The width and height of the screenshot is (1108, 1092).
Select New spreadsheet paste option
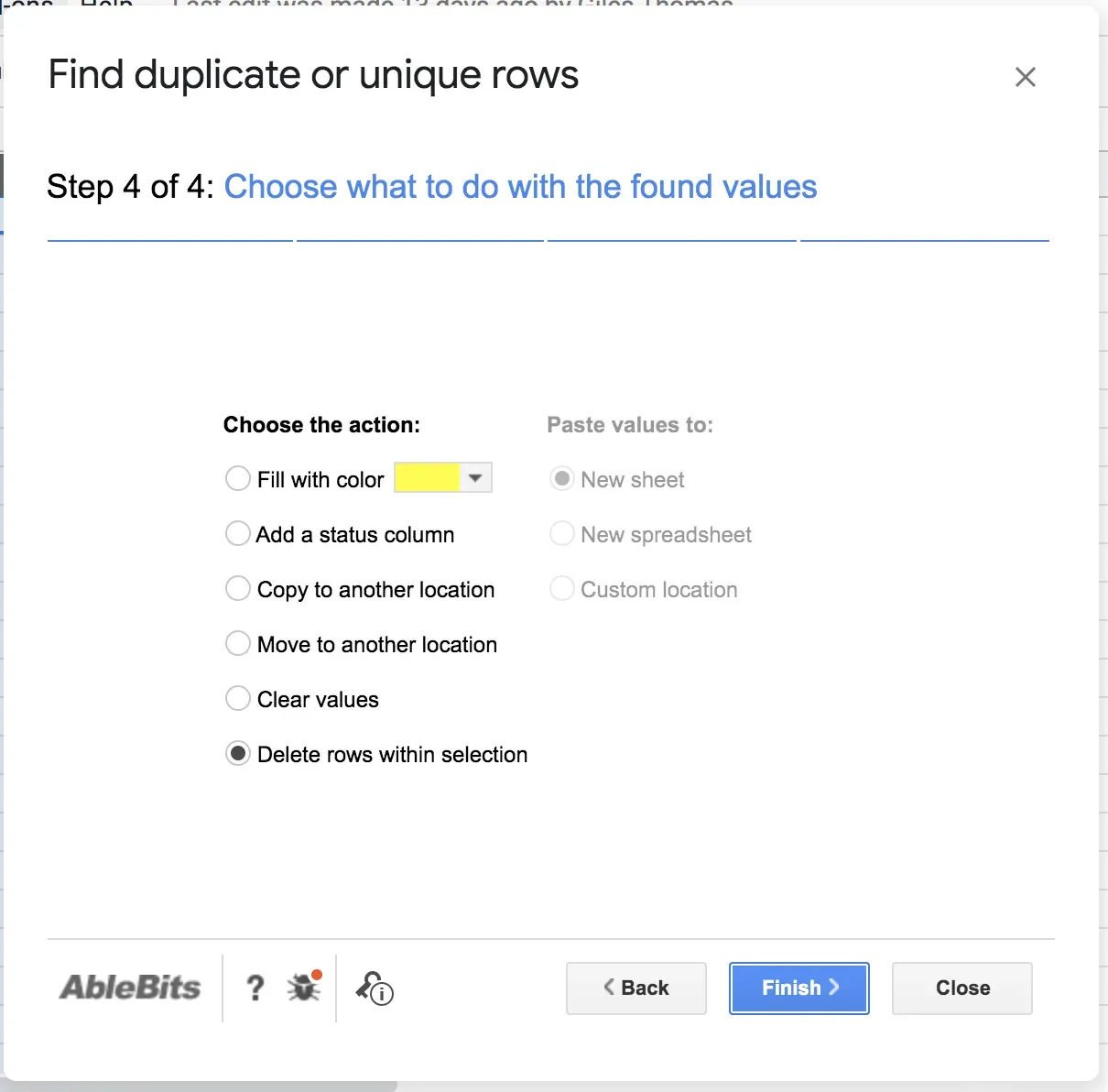[562, 534]
